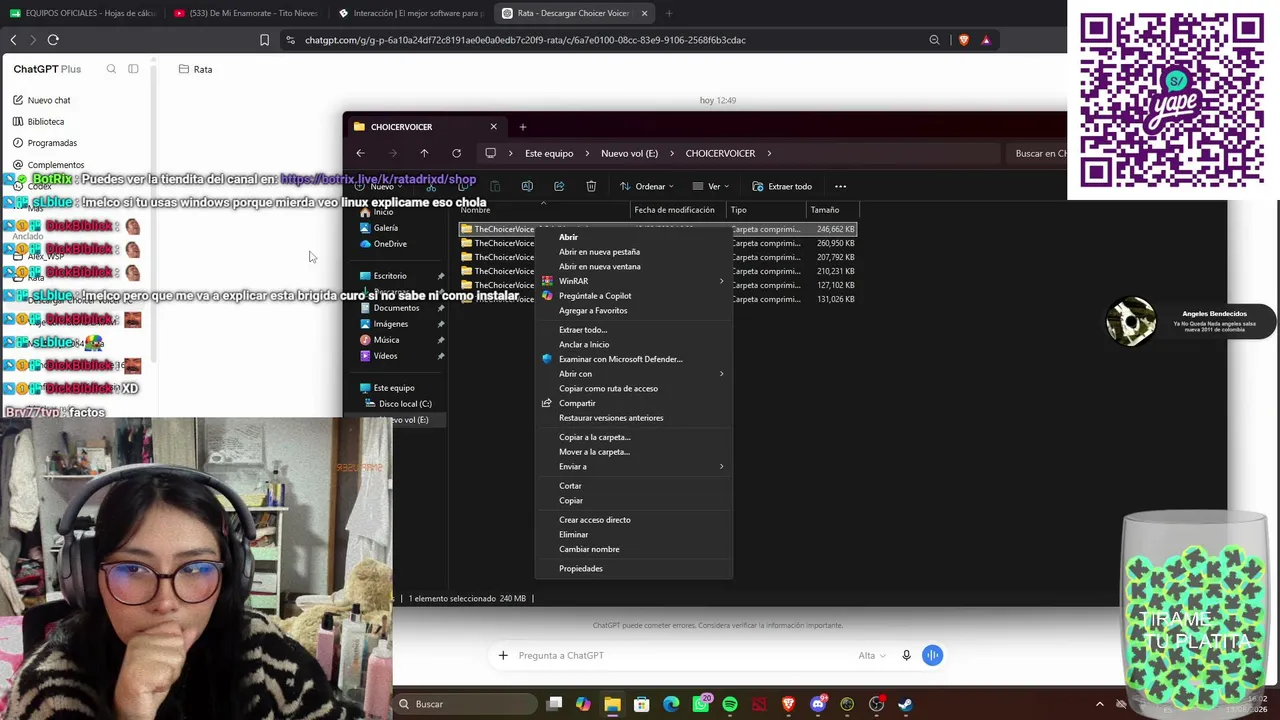This screenshot has height=720, width=1280.
Task: Choose Examinar con Microsoft Defender
Action: (633, 359)
